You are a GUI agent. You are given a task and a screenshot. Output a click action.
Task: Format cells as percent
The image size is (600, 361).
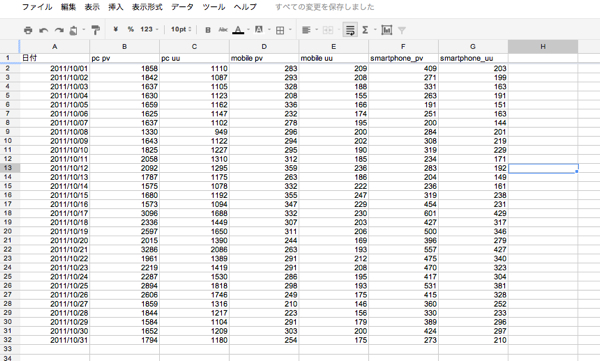130,29
